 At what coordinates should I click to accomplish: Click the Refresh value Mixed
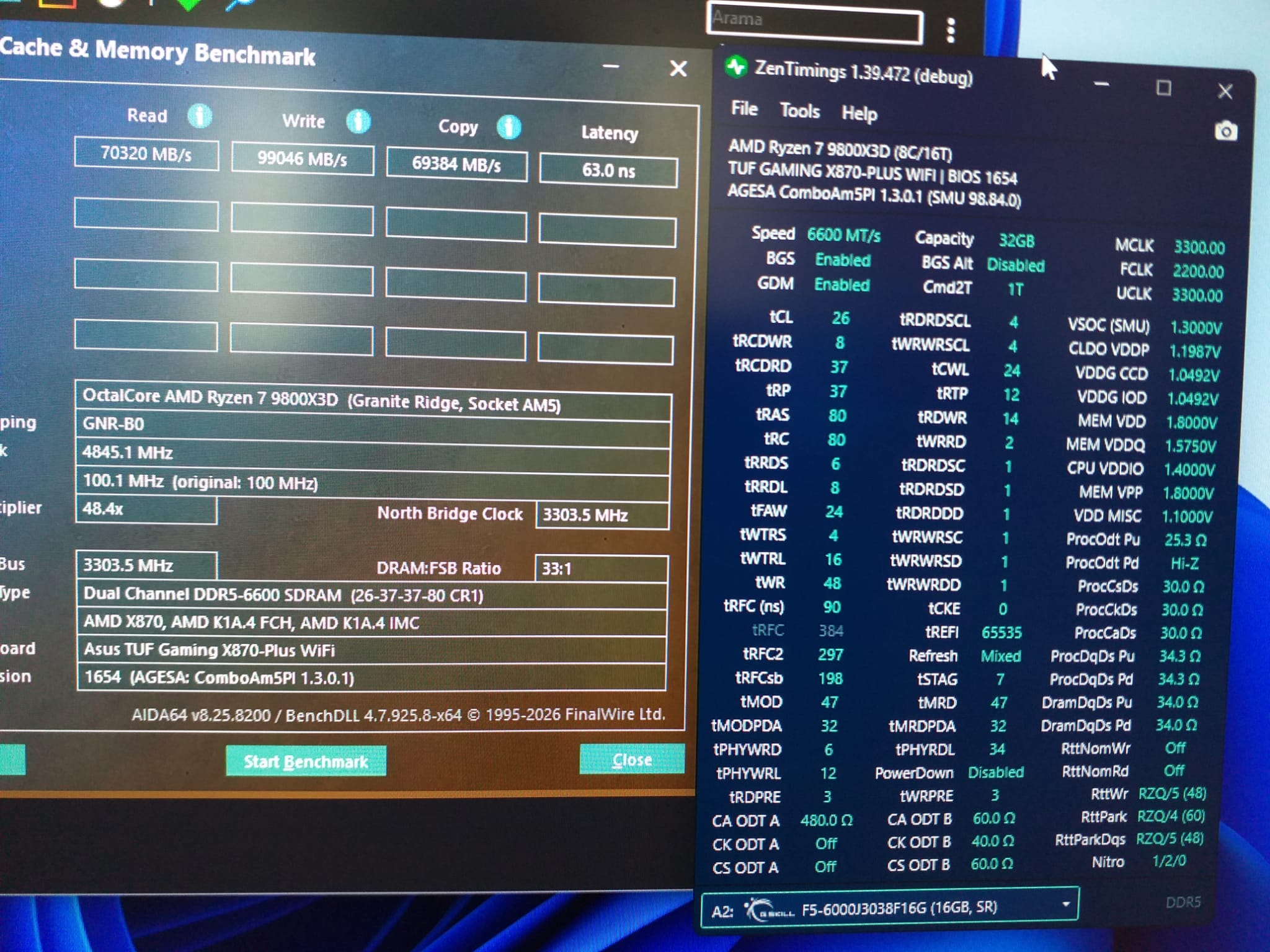click(1001, 656)
